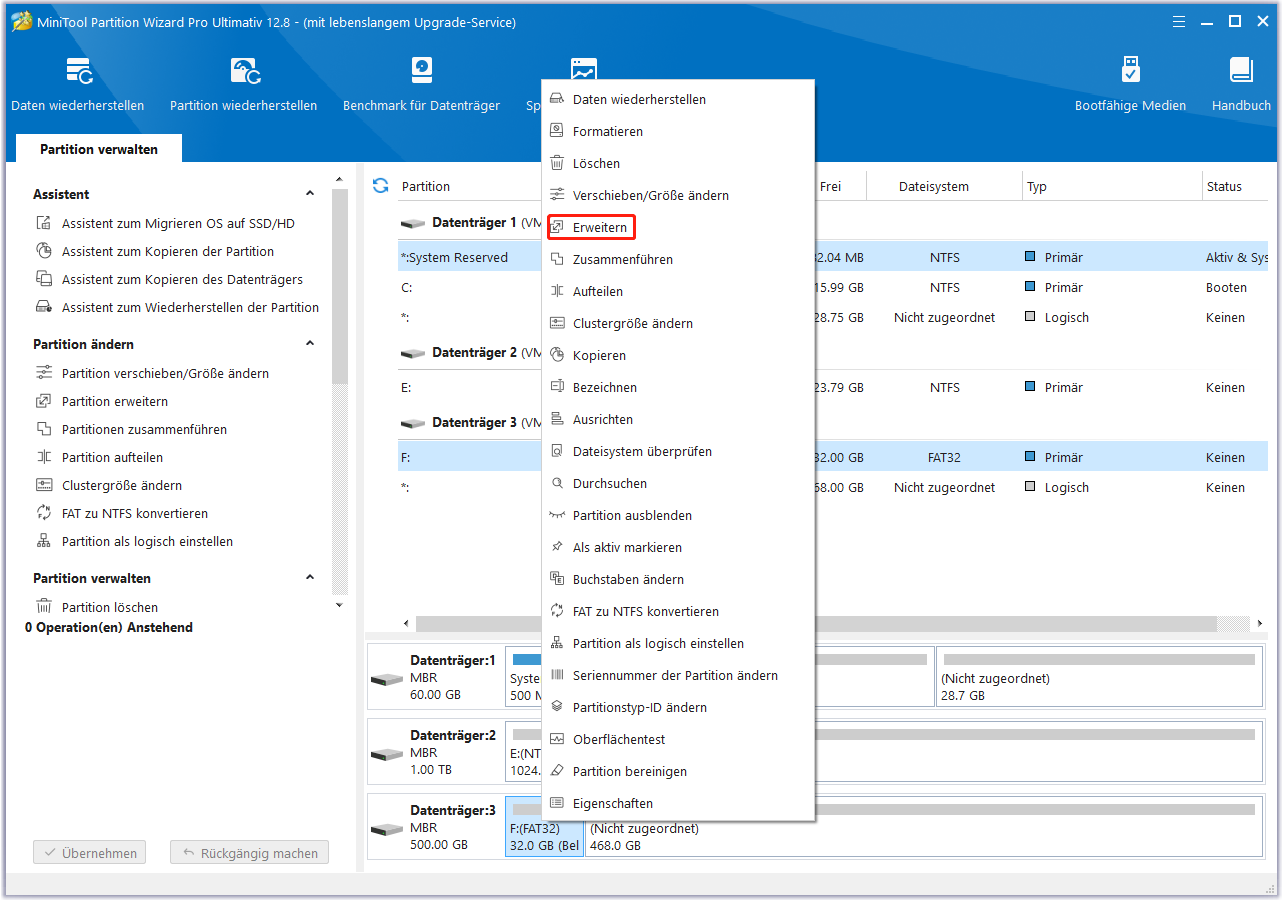Launch Partition wiederherstellen toolbar icon

coord(244,71)
